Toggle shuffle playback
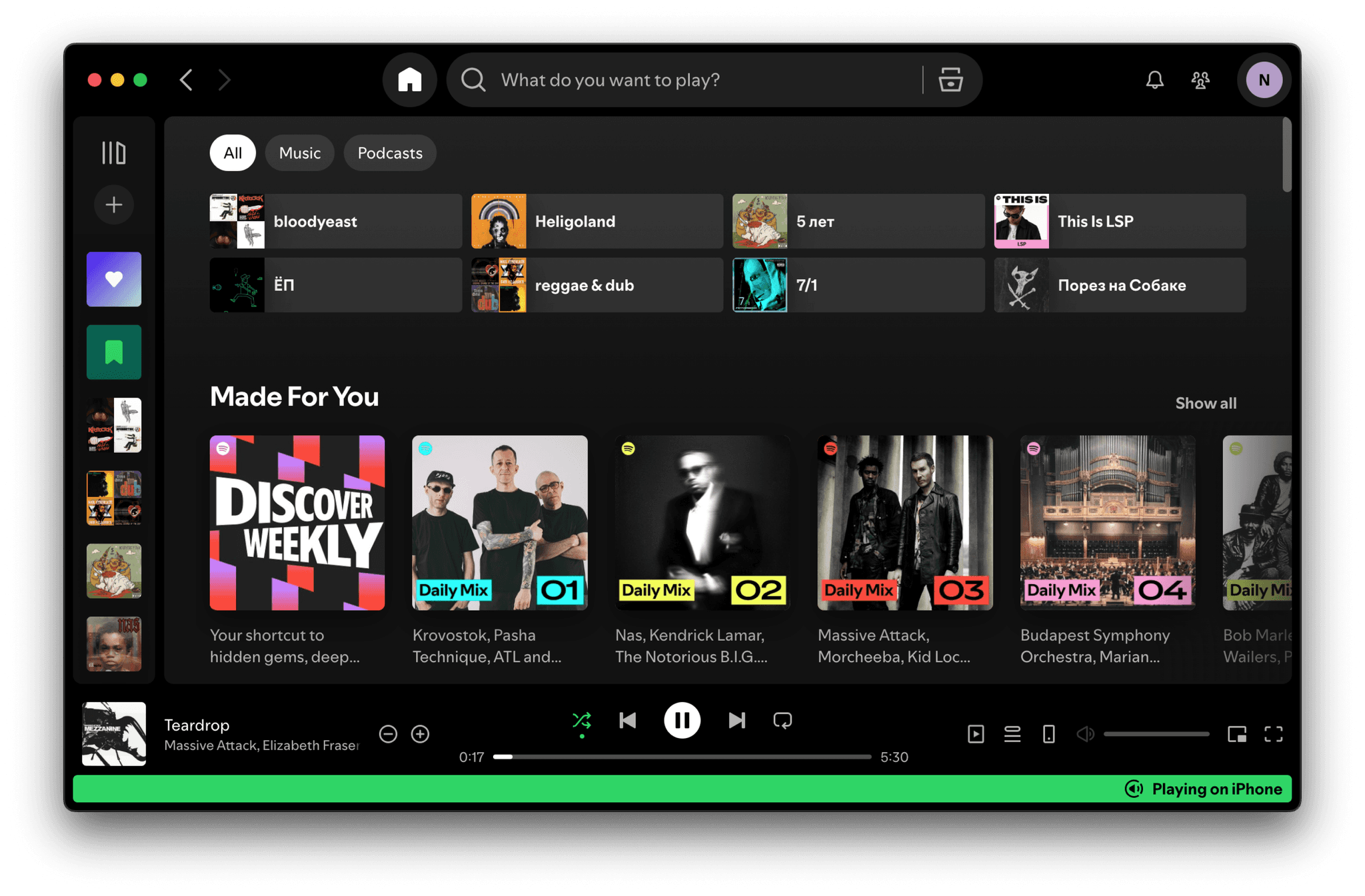 (581, 720)
